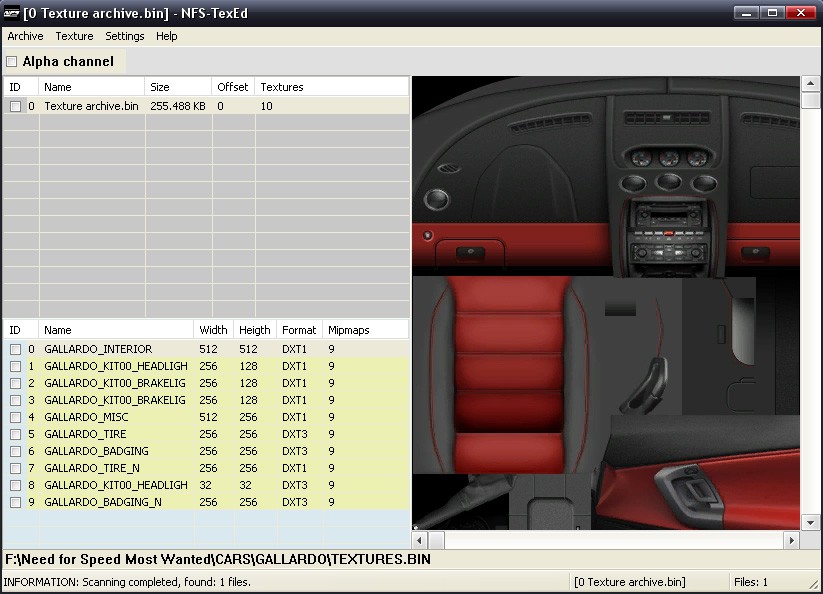
Task: Enable the Alpha channel checkbox
Action: [12, 62]
